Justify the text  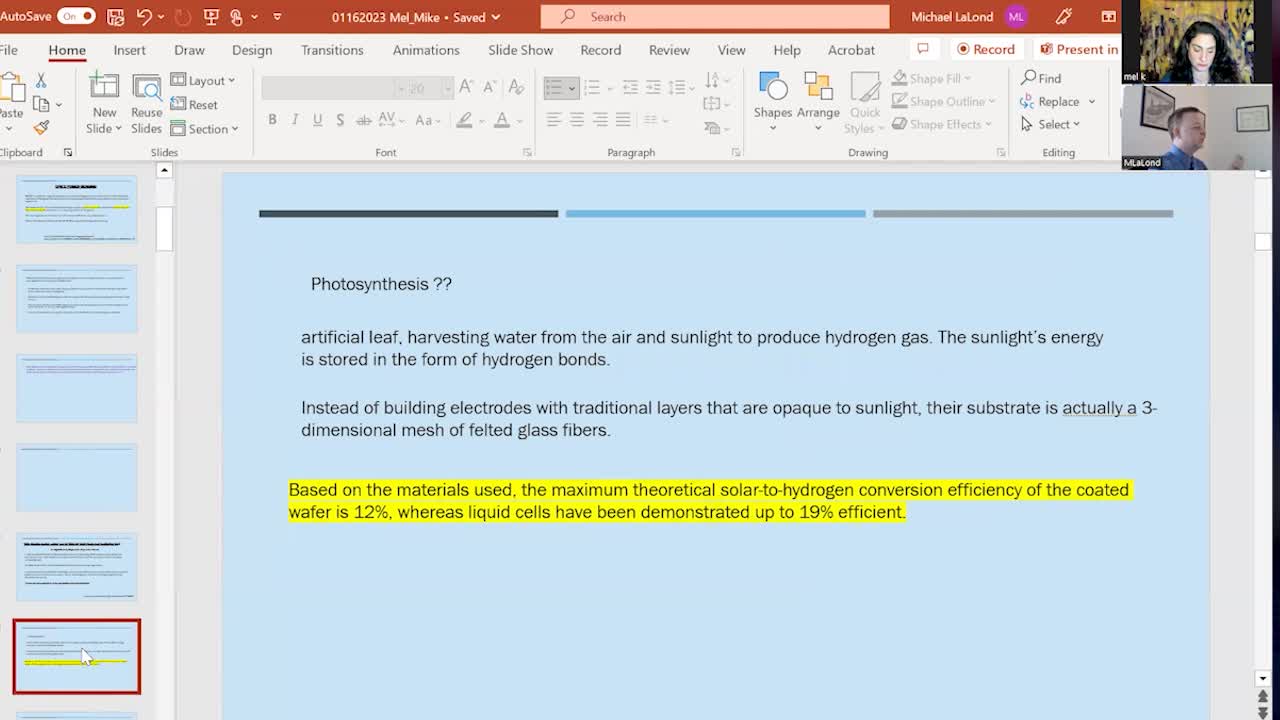(623, 120)
